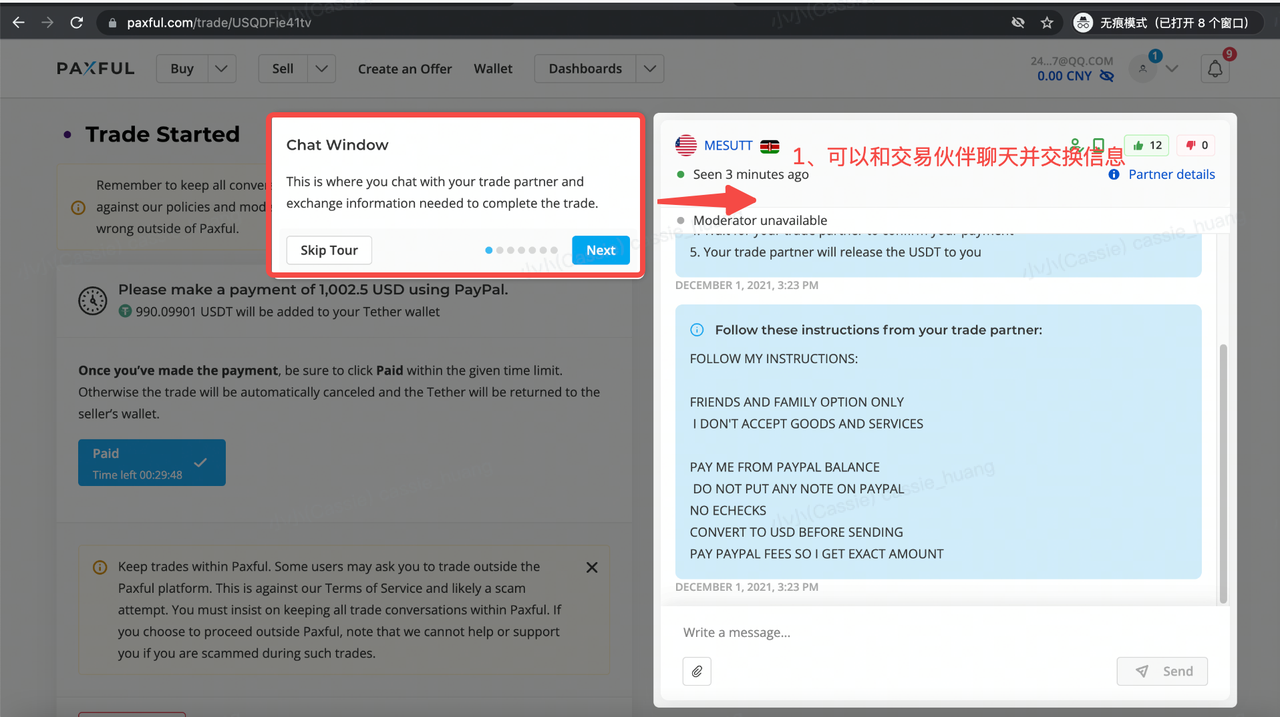Click the Write a message input field

(x=940, y=632)
